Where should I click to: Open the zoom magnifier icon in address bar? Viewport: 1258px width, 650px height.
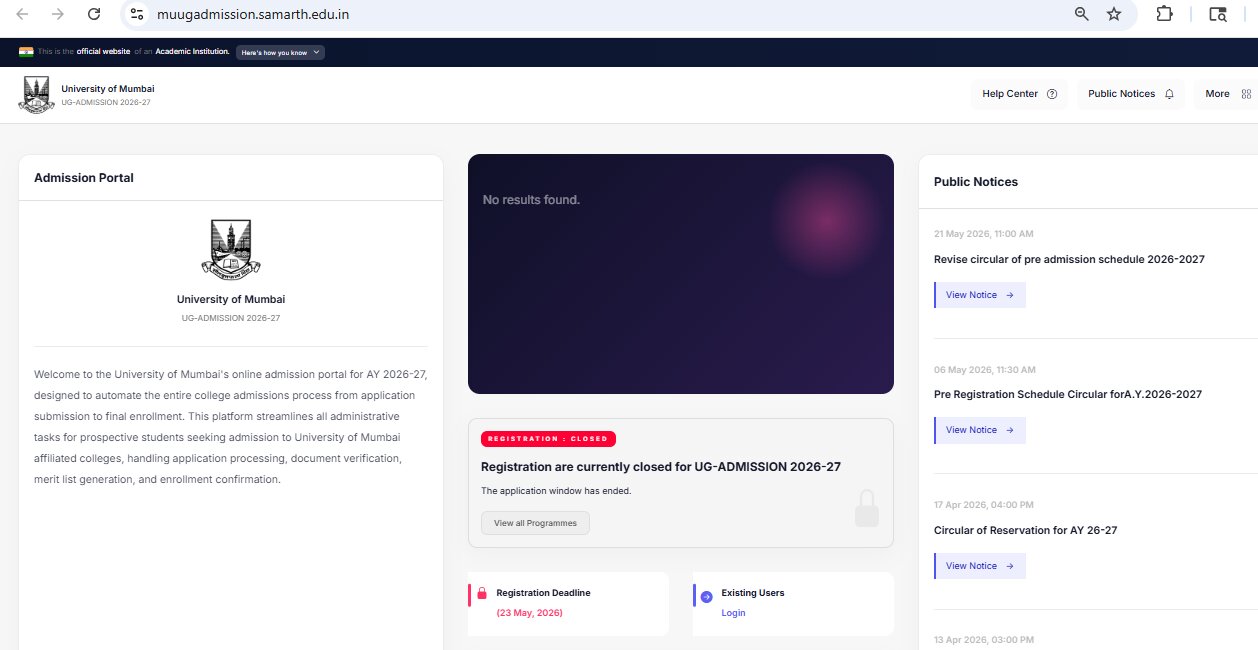1081,14
